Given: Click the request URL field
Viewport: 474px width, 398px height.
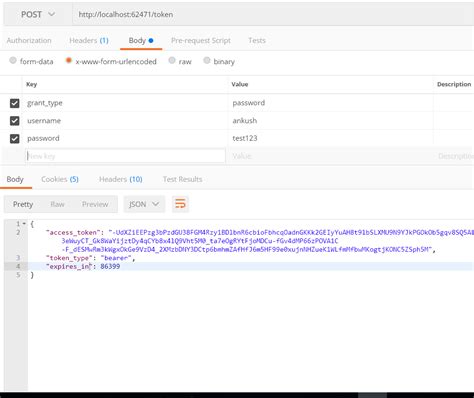Looking at the screenshot, I should click(273, 14).
